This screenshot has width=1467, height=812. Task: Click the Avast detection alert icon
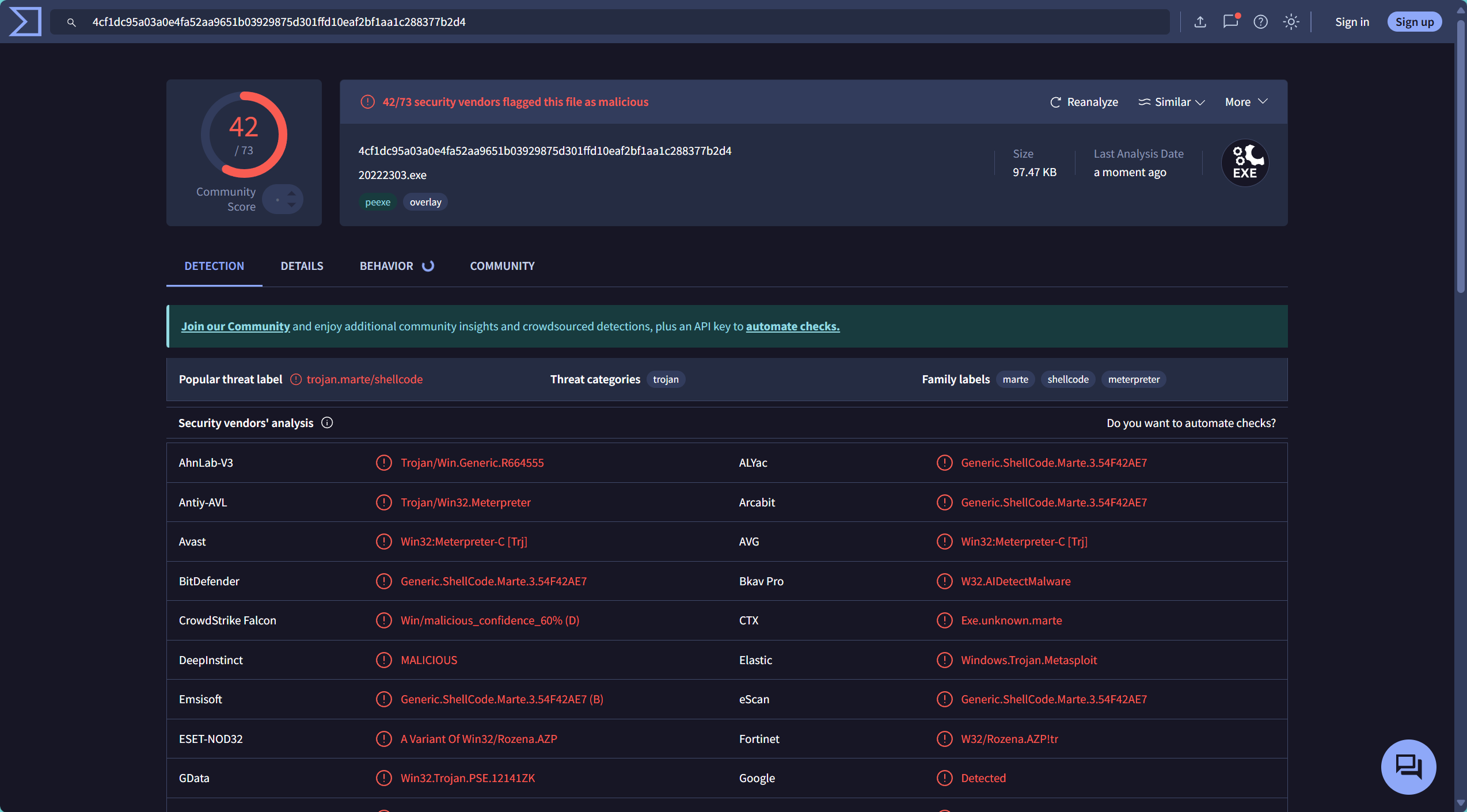tap(383, 542)
